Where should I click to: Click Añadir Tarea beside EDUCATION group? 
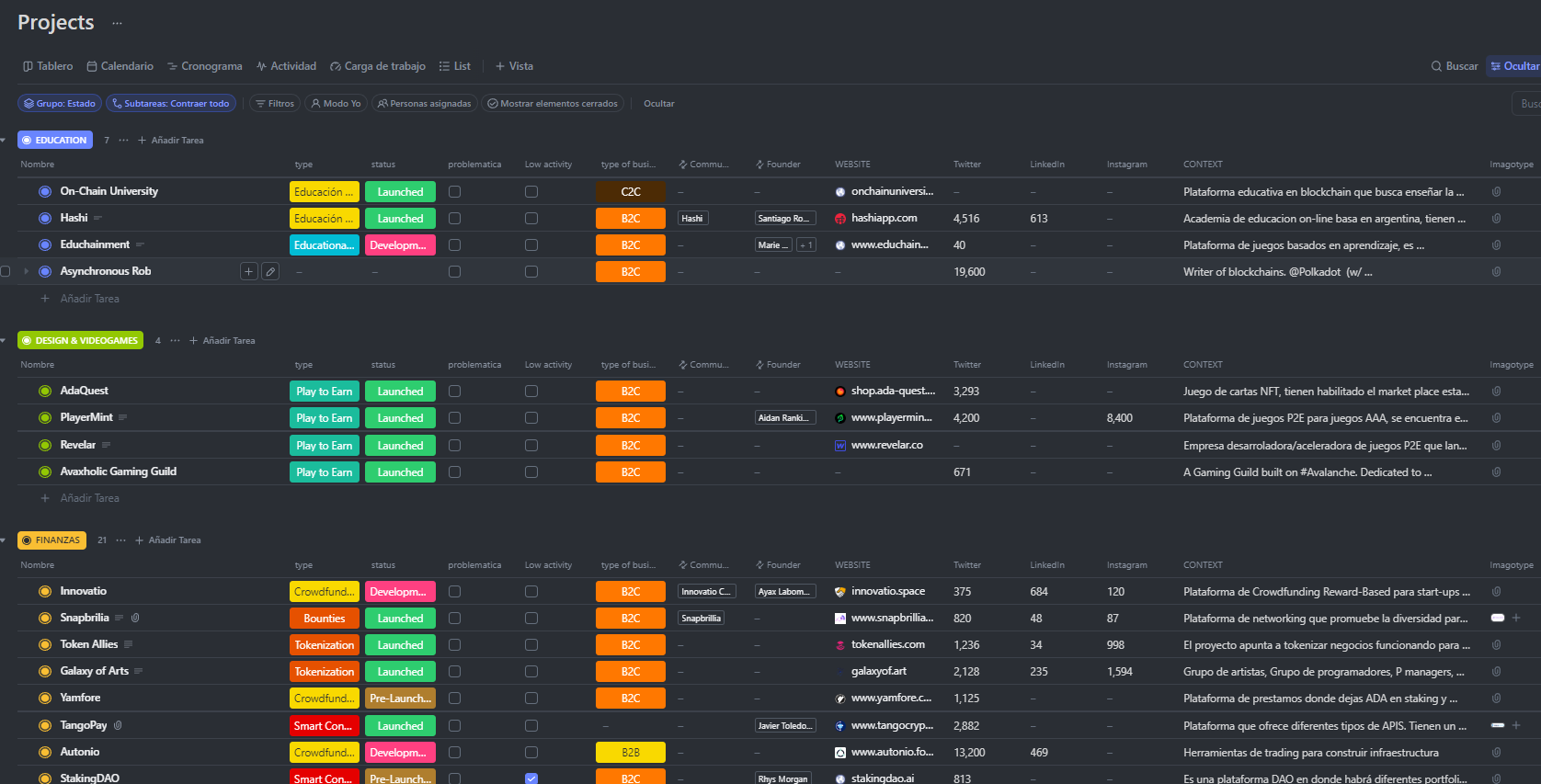click(170, 141)
